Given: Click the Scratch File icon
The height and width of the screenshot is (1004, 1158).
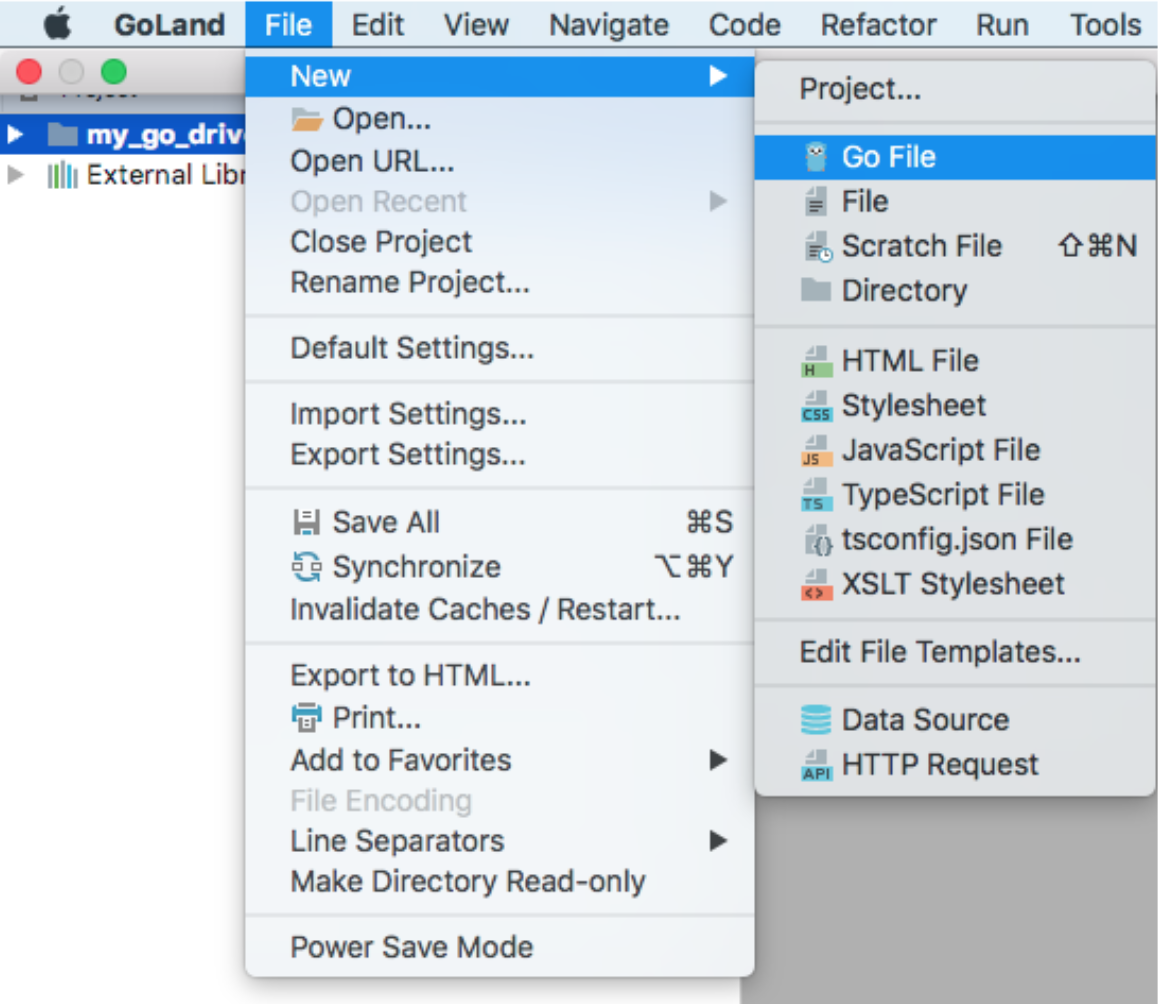Looking at the screenshot, I should [x=816, y=246].
